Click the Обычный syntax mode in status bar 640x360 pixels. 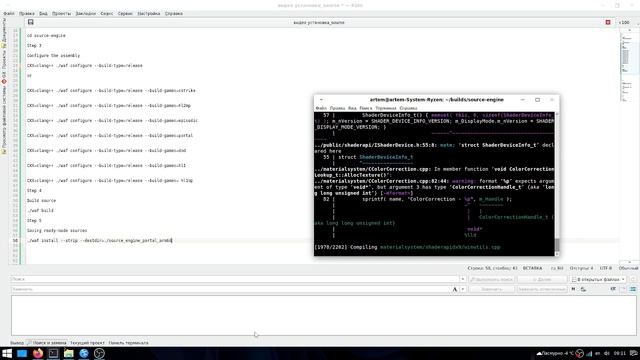pyautogui.click(x=628, y=268)
